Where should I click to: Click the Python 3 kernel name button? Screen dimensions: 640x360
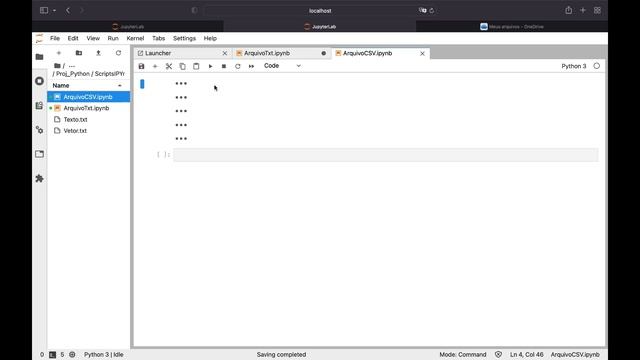(x=573, y=66)
